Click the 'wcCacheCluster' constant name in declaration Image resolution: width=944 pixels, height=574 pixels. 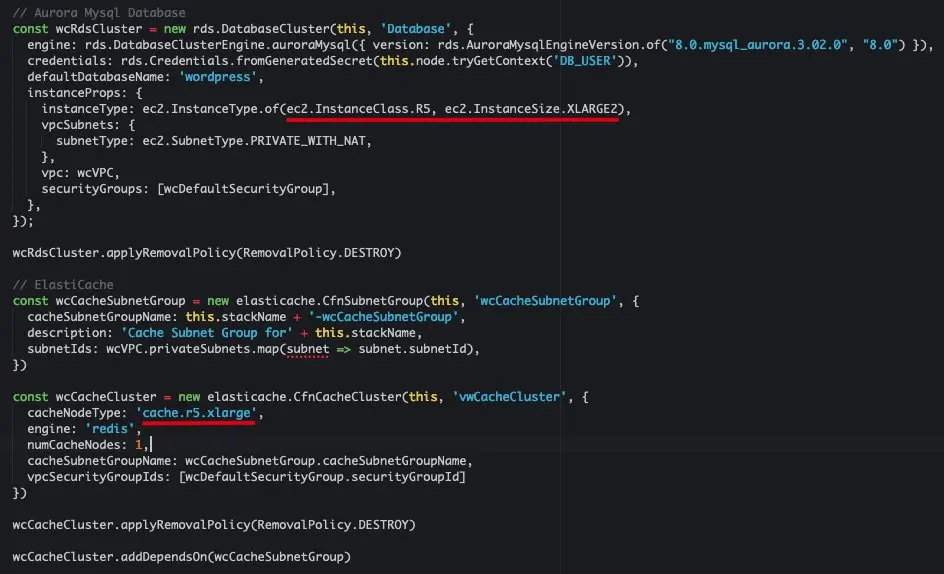pos(106,397)
